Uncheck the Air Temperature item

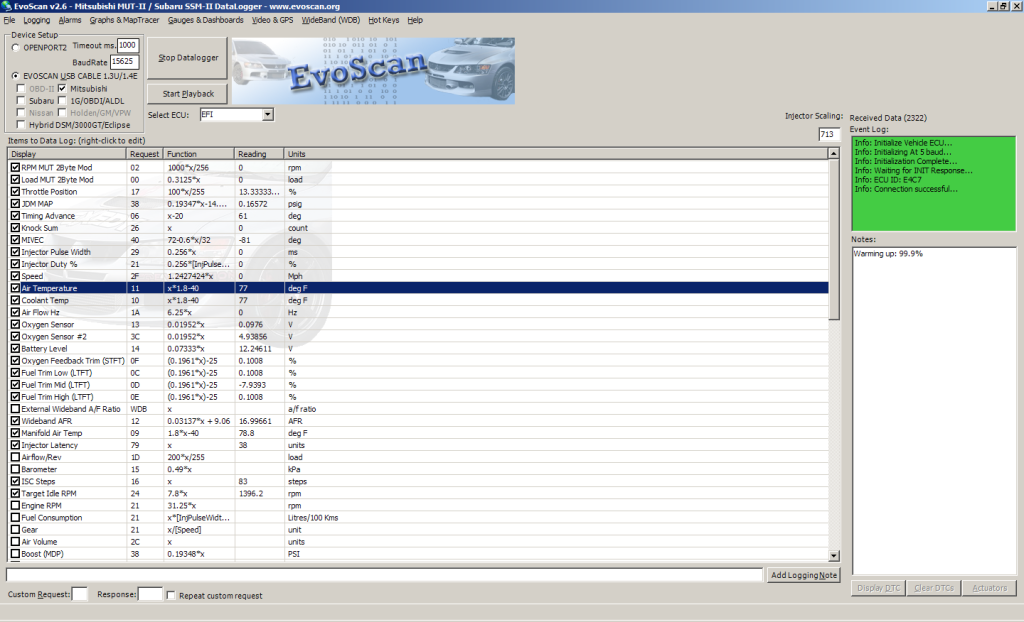coord(15,288)
